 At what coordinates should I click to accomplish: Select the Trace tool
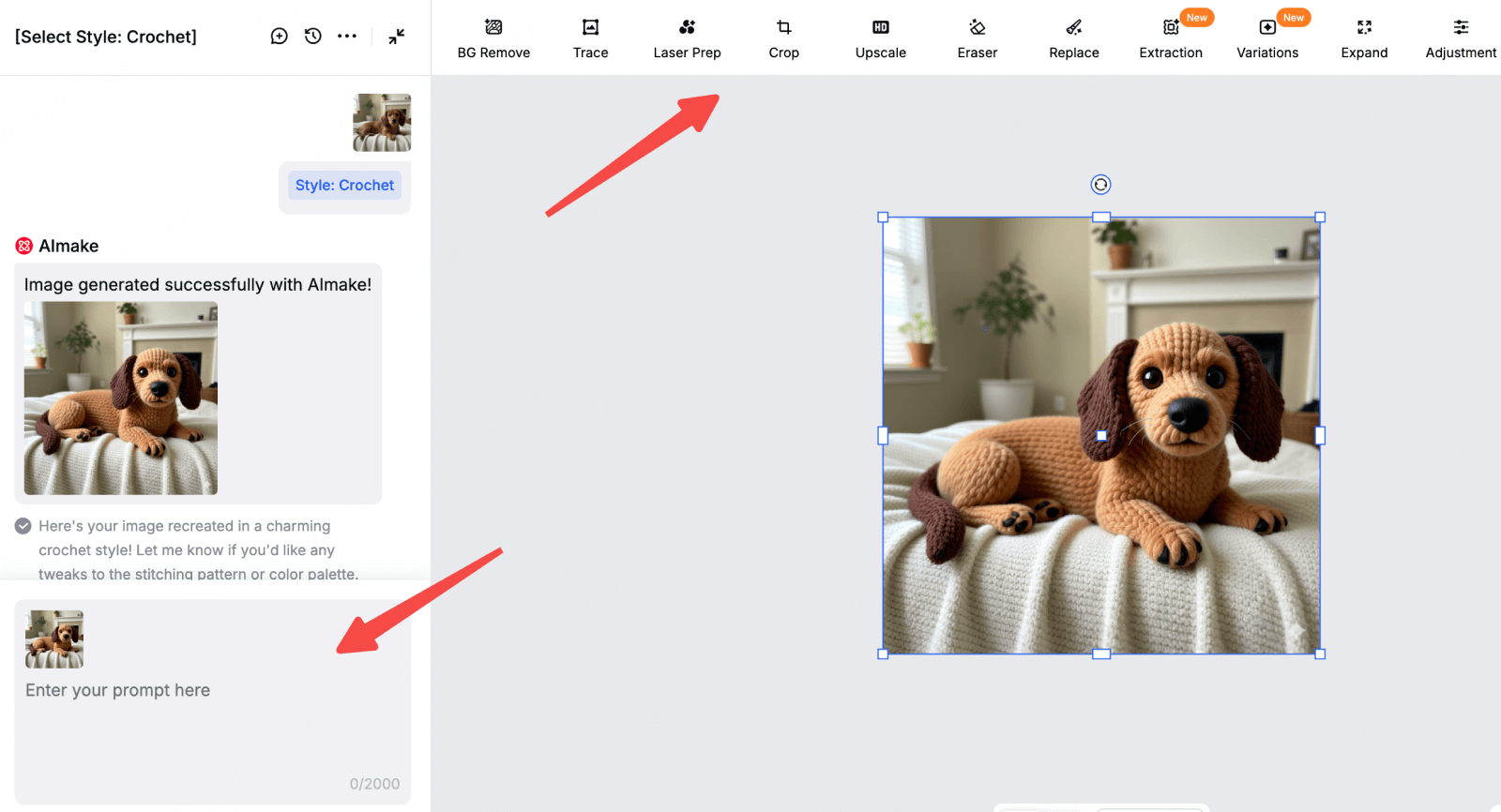pos(590,38)
